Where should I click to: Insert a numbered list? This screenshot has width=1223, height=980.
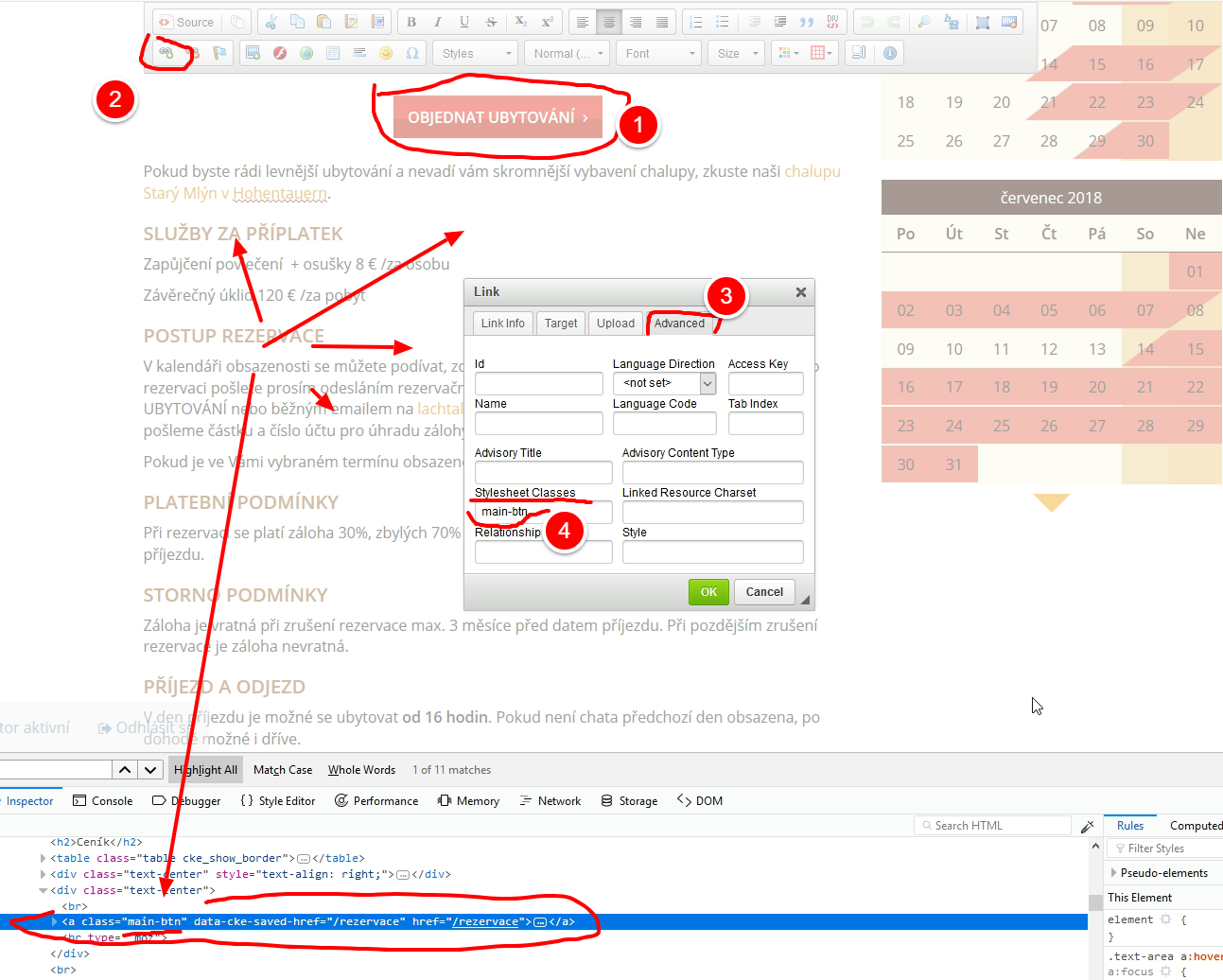coord(696,22)
